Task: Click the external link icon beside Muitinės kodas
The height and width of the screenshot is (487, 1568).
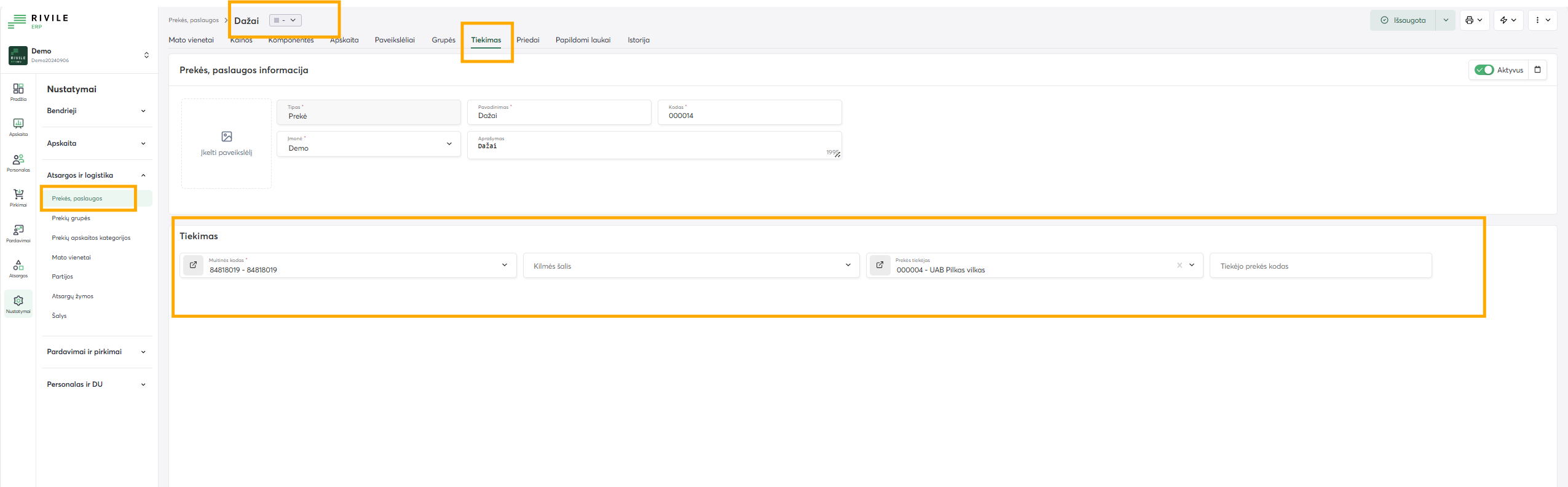Action: [193, 265]
